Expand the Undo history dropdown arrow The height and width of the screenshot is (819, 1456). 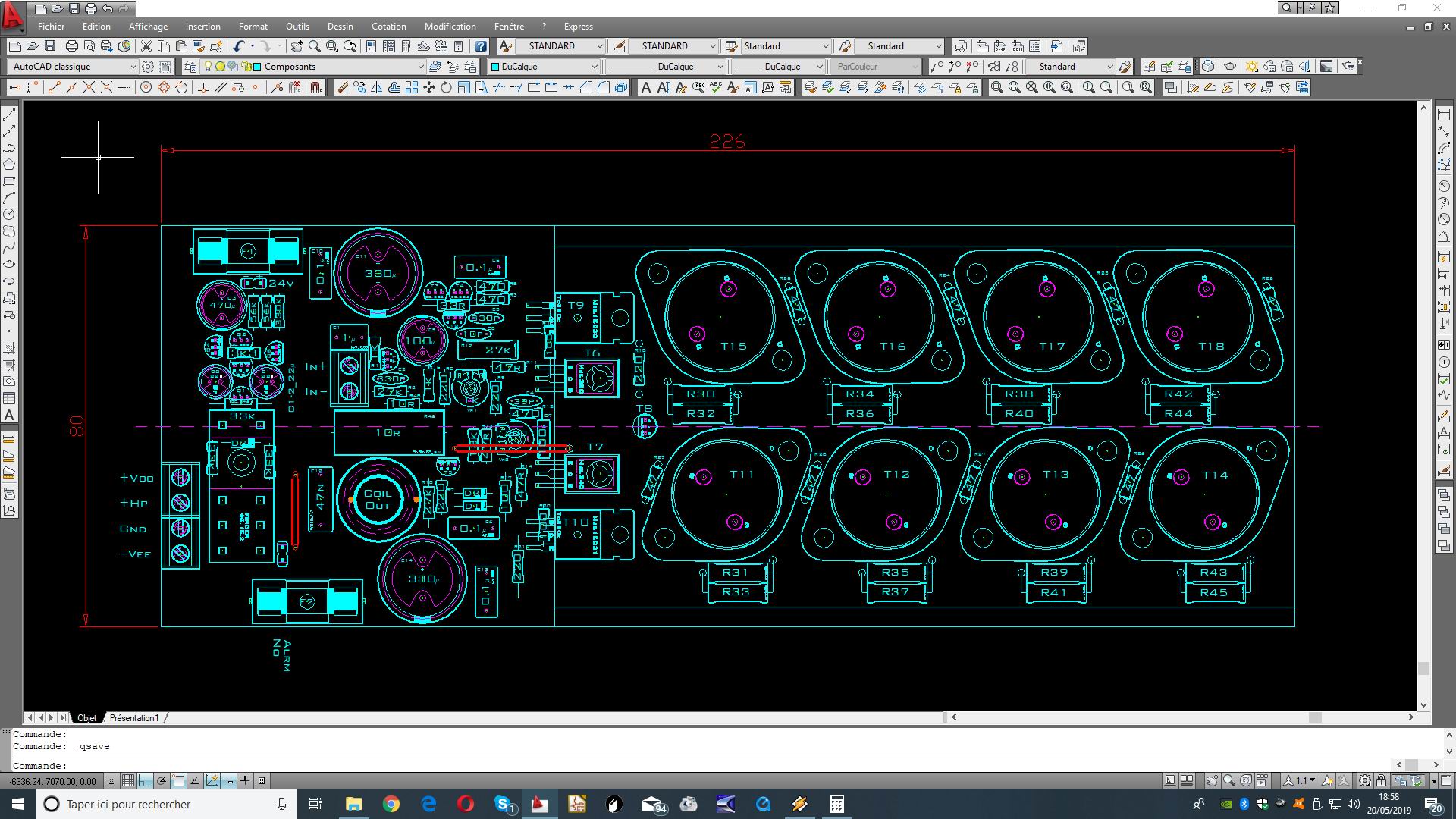click(252, 46)
